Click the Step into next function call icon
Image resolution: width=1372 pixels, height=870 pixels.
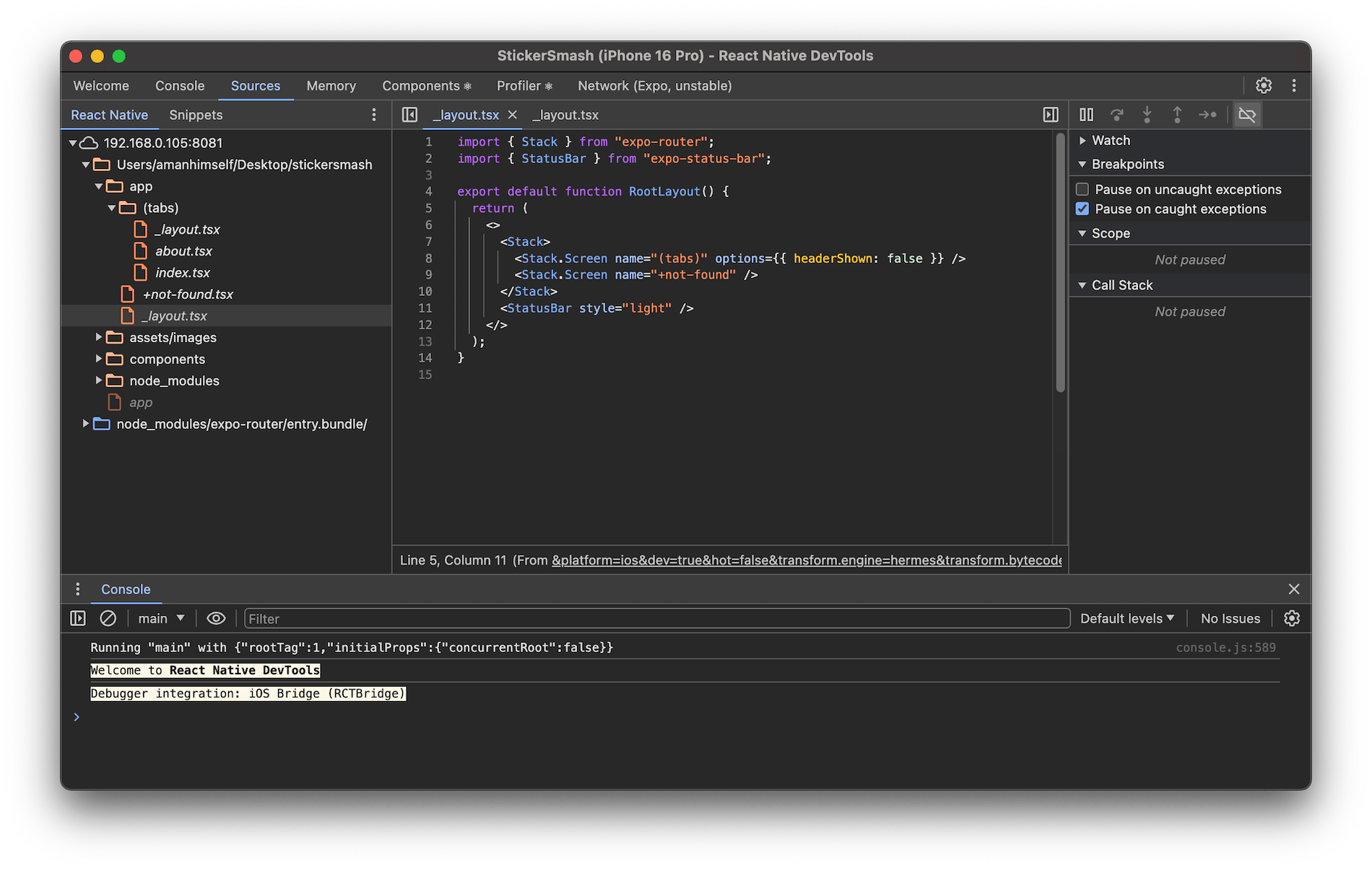coord(1147,114)
